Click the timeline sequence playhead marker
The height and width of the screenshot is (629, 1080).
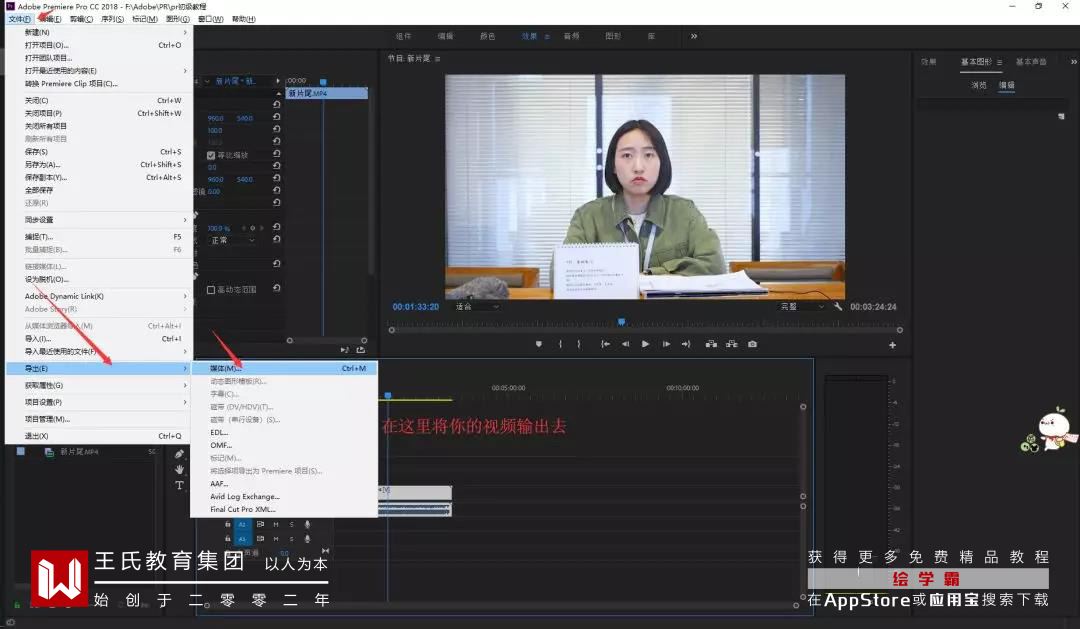(x=388, y=395)
